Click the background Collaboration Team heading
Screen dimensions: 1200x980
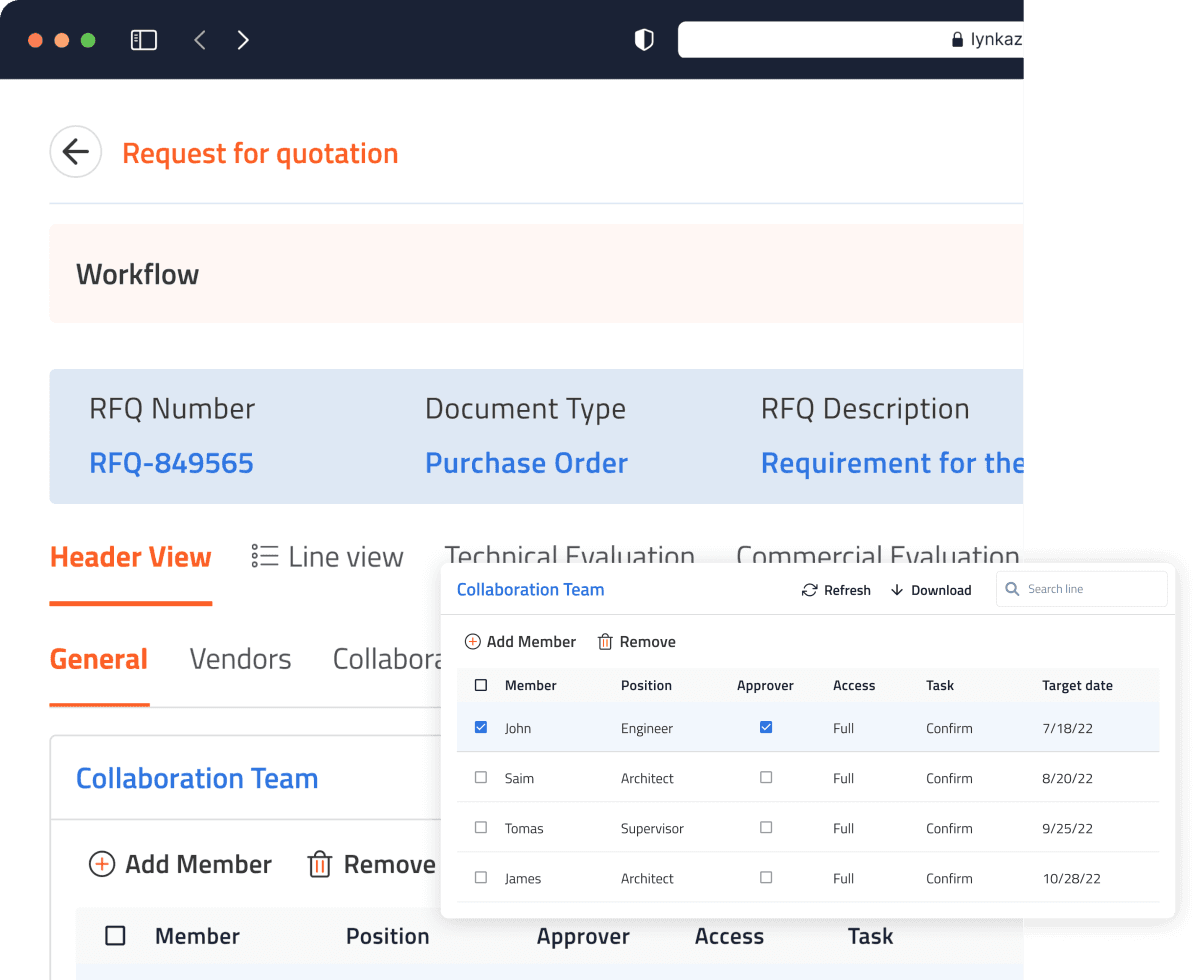197,778
